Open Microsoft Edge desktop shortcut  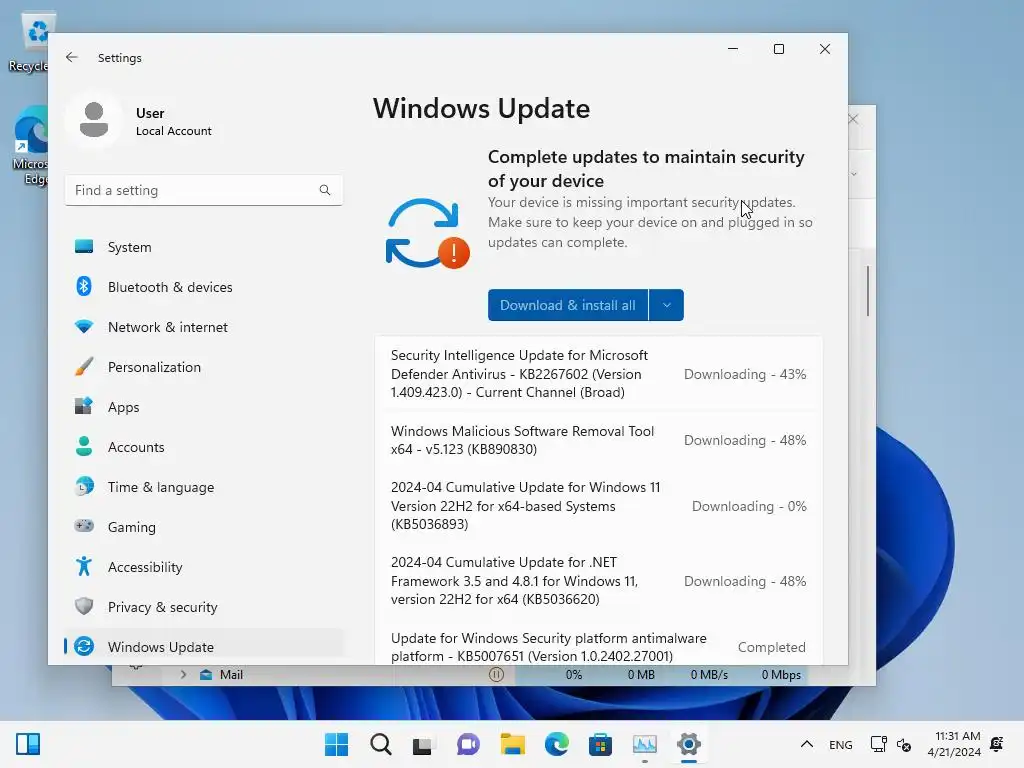(30, 146)
